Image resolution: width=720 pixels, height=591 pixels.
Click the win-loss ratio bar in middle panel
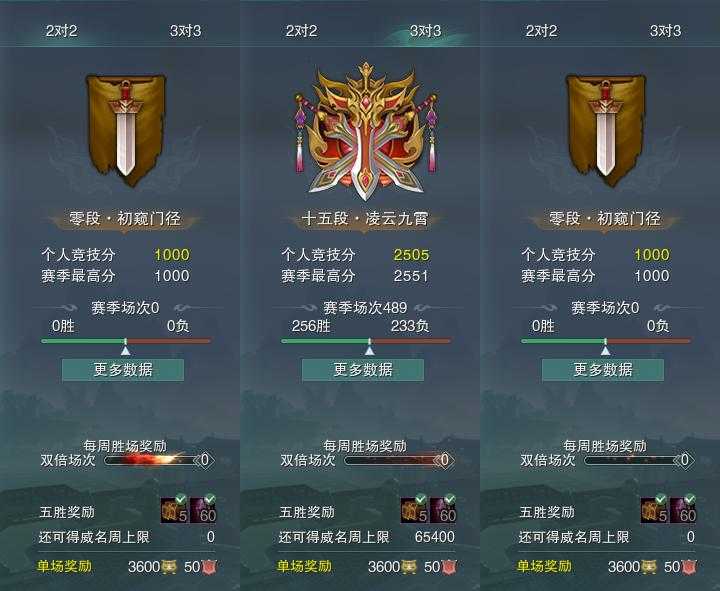click(x=366, y=341)
